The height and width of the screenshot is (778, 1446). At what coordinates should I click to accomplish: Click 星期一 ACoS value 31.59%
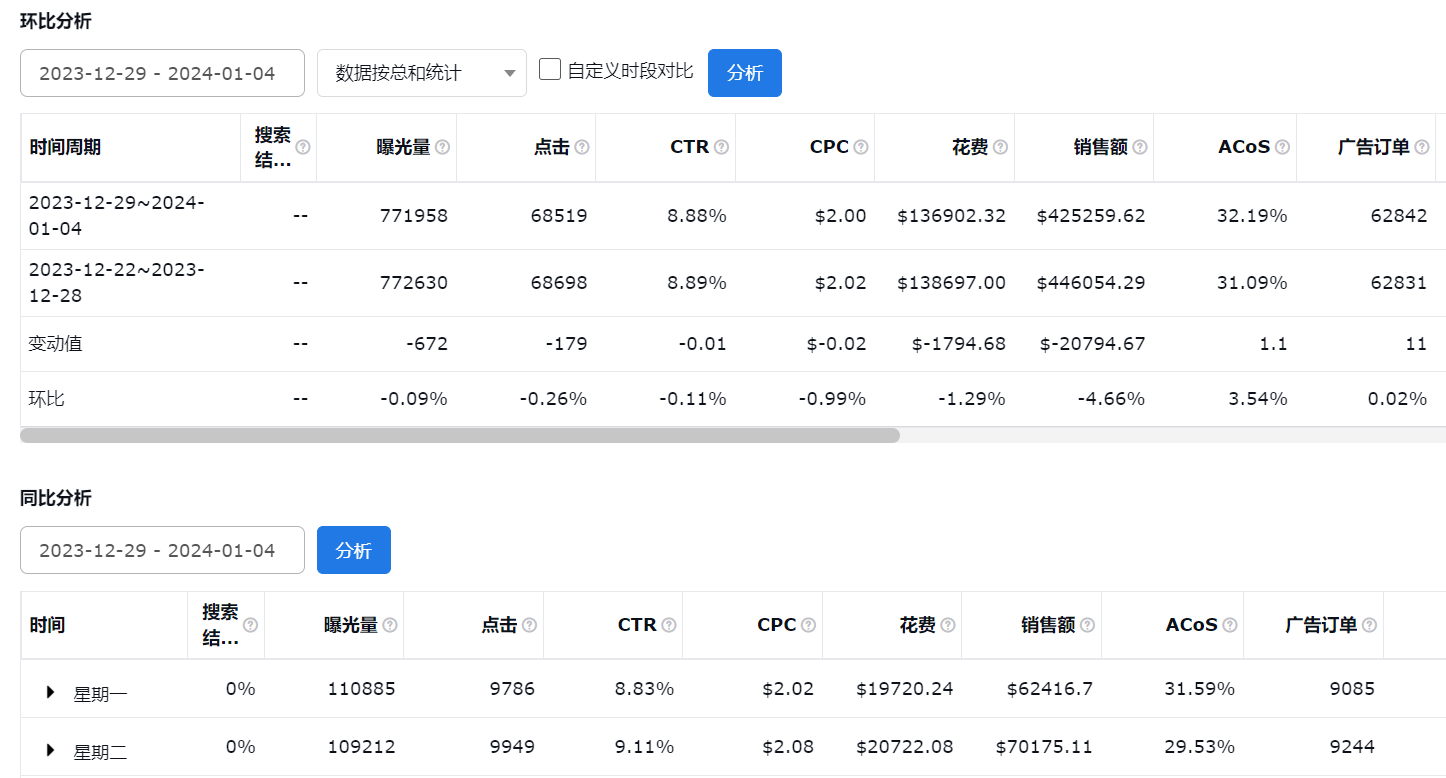coord(1200,688)
